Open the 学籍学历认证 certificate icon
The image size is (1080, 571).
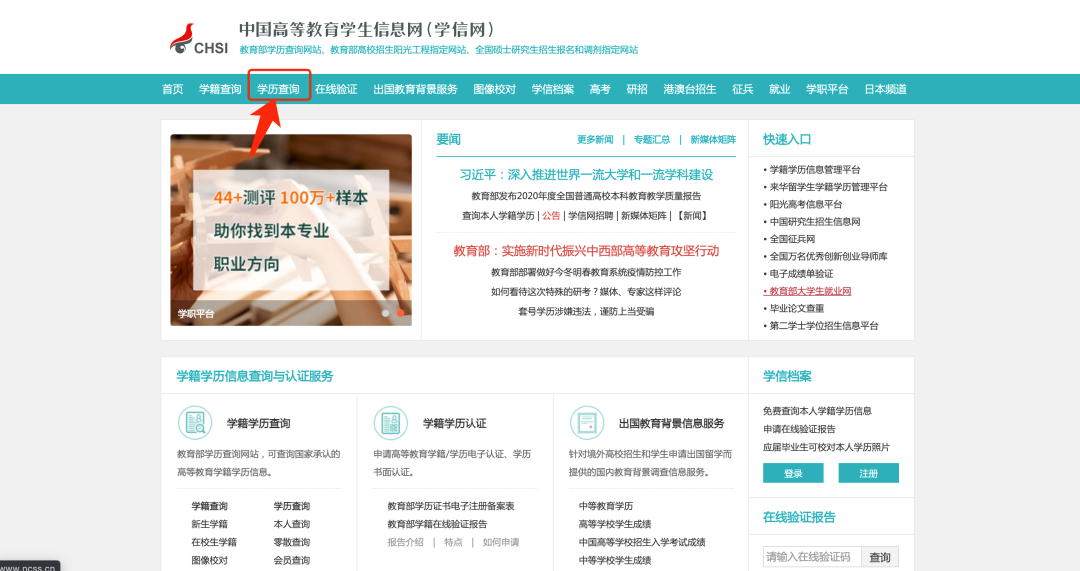[x=391, y=423]
